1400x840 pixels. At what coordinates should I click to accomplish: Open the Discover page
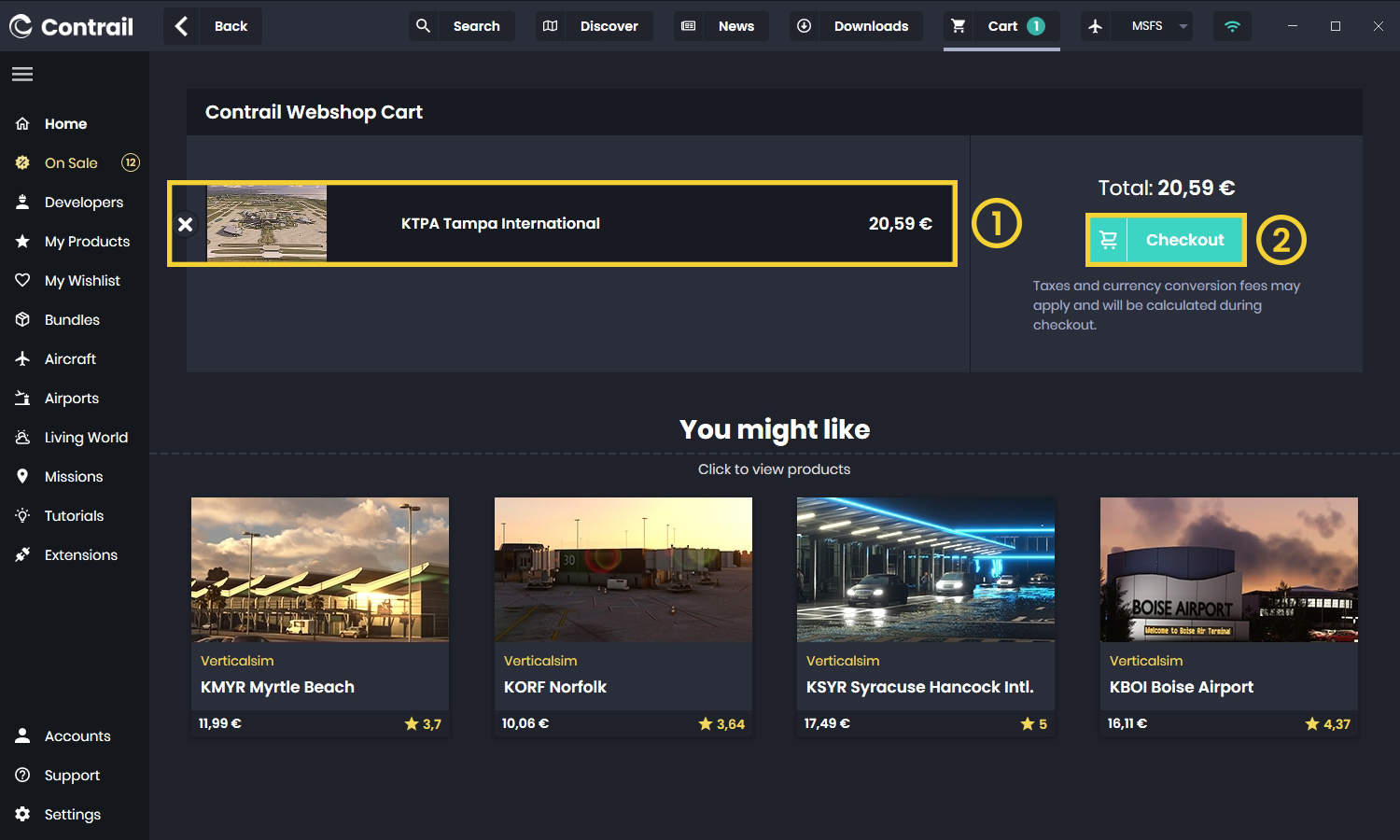(x=594, y=26)
